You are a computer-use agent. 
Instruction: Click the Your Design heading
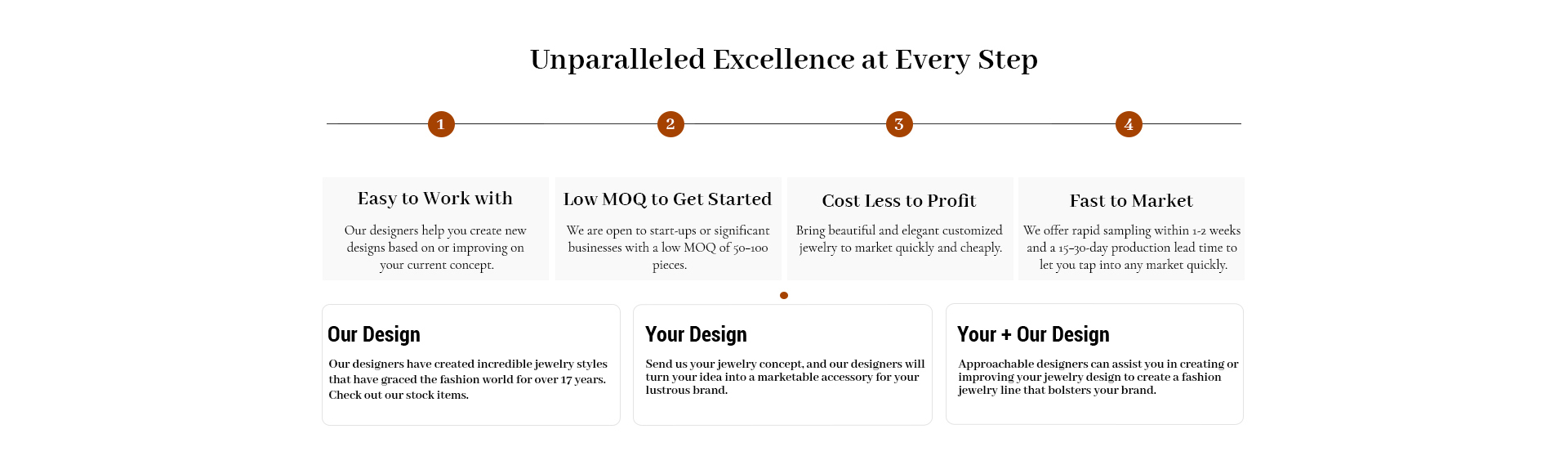[x=696, y=334]
